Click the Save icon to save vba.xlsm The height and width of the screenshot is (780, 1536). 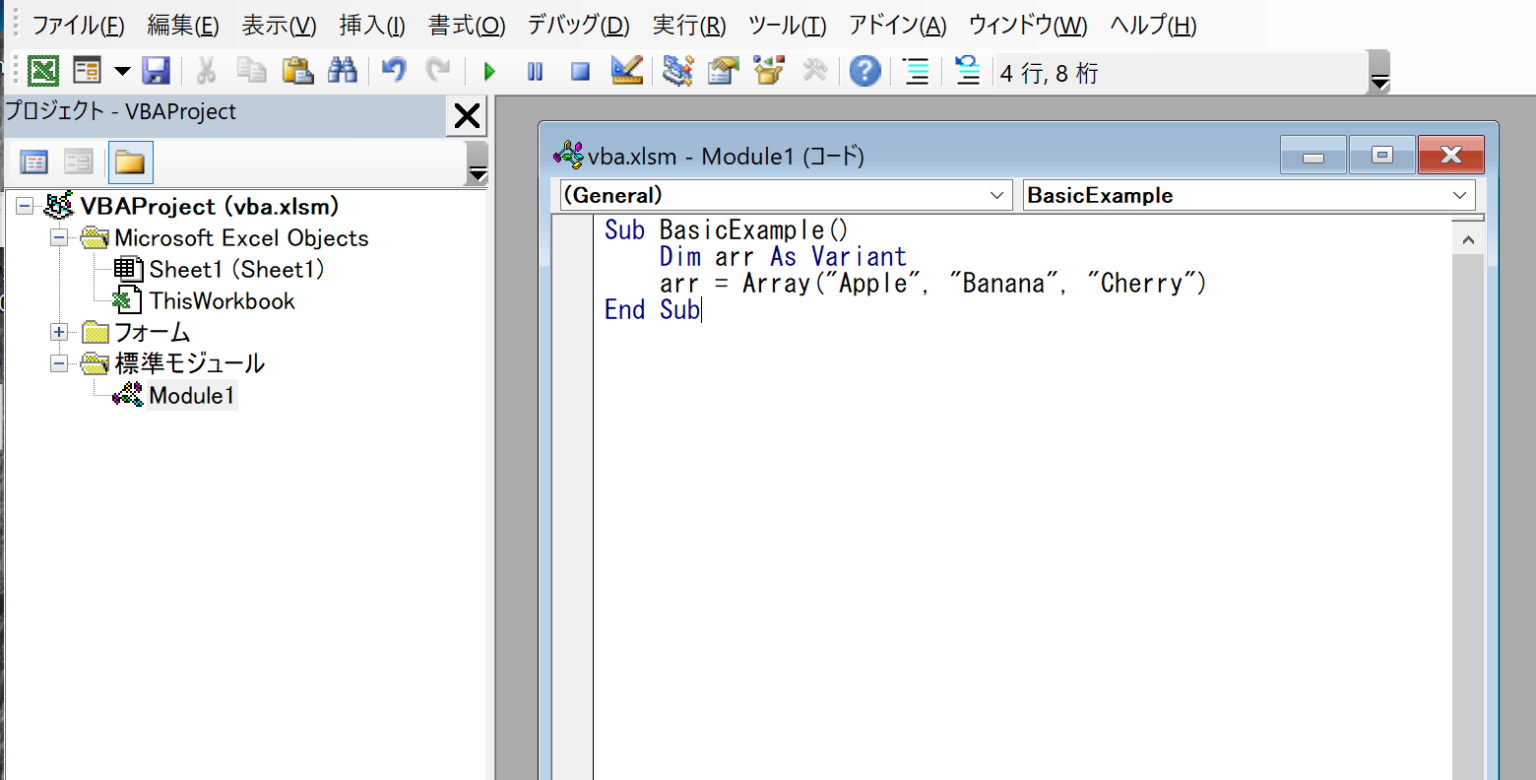pos(156,71)
